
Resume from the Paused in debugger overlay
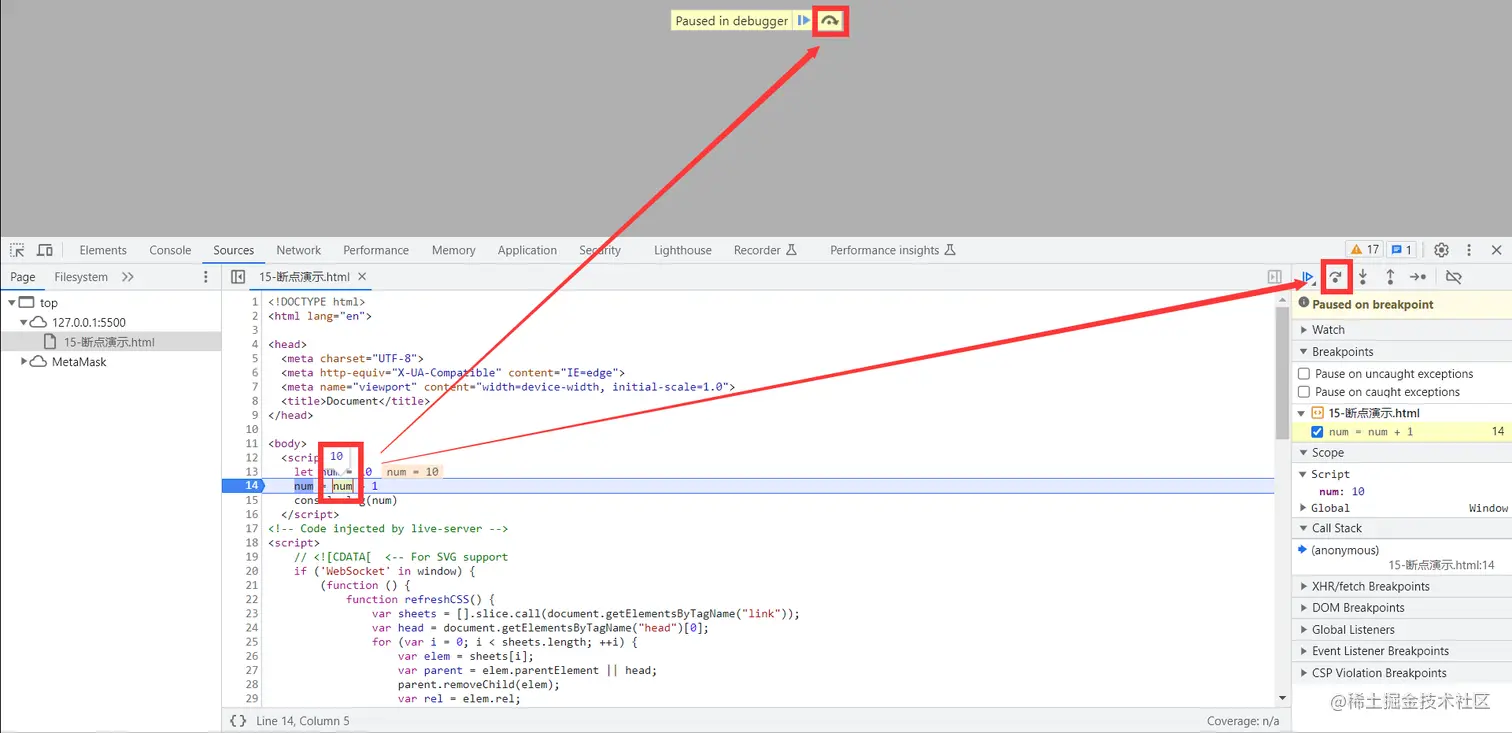pyautogui.click(x=803, y=20)
